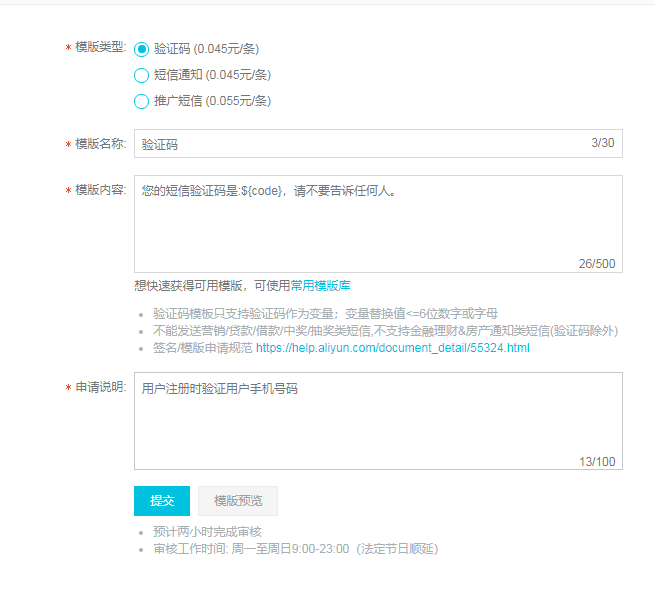Viewport: 655px width, 602px height.
Task: Click the 26/500 character counter
Action: (597, 264)
